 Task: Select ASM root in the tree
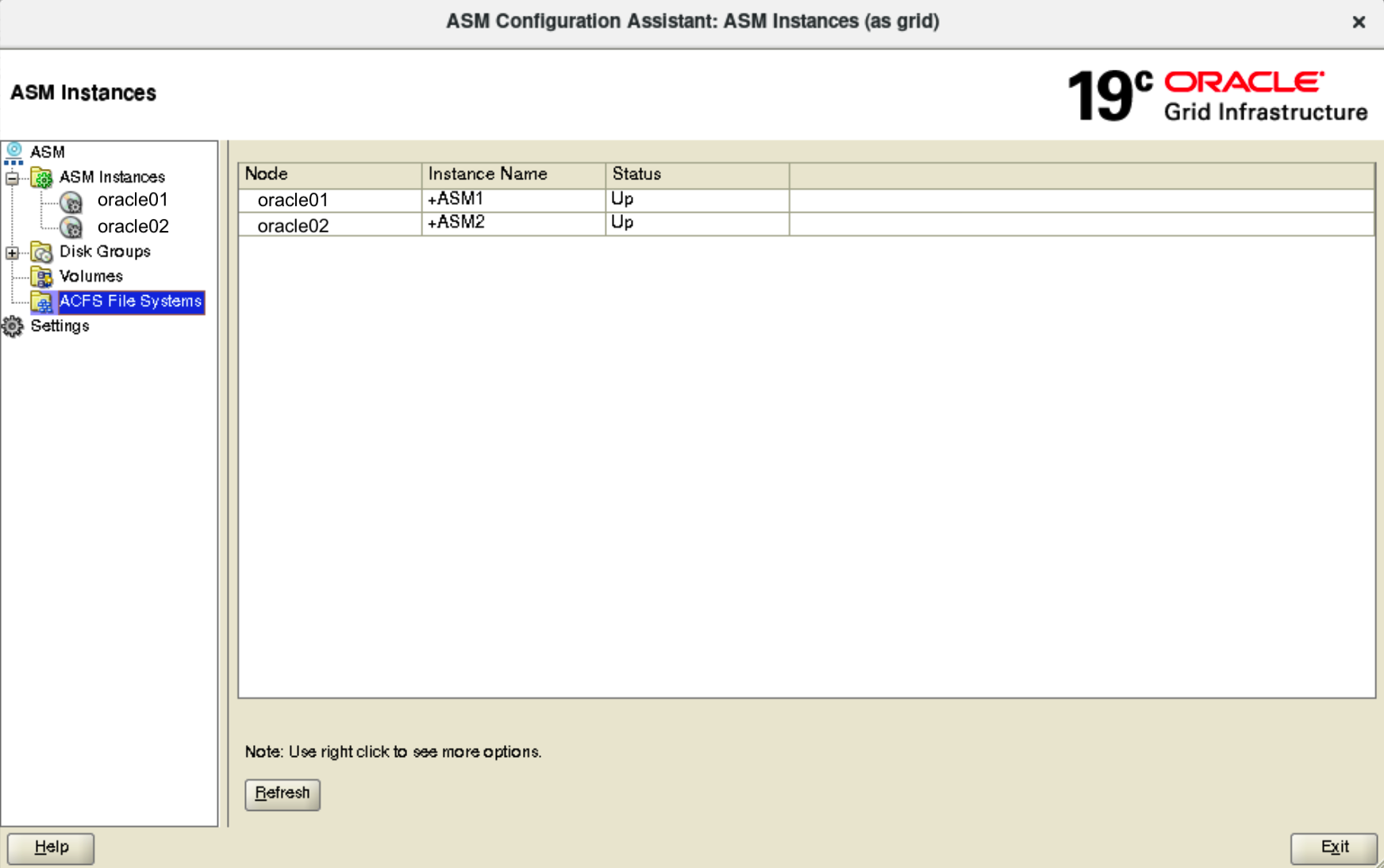(48, 152)
